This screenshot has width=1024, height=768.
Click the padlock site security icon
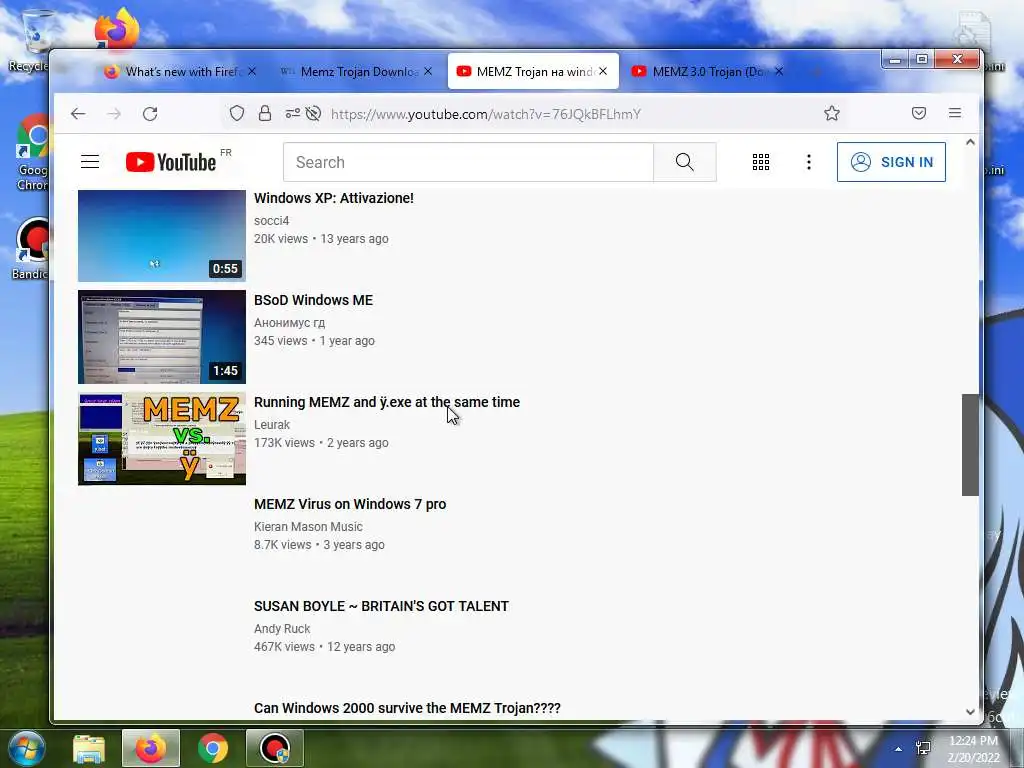(x=264, y=114)
